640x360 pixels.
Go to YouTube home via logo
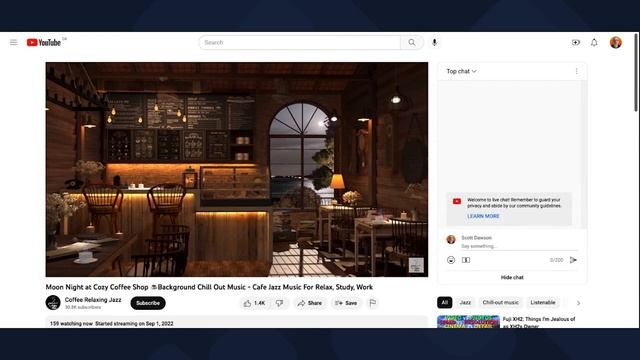point(44,42)
